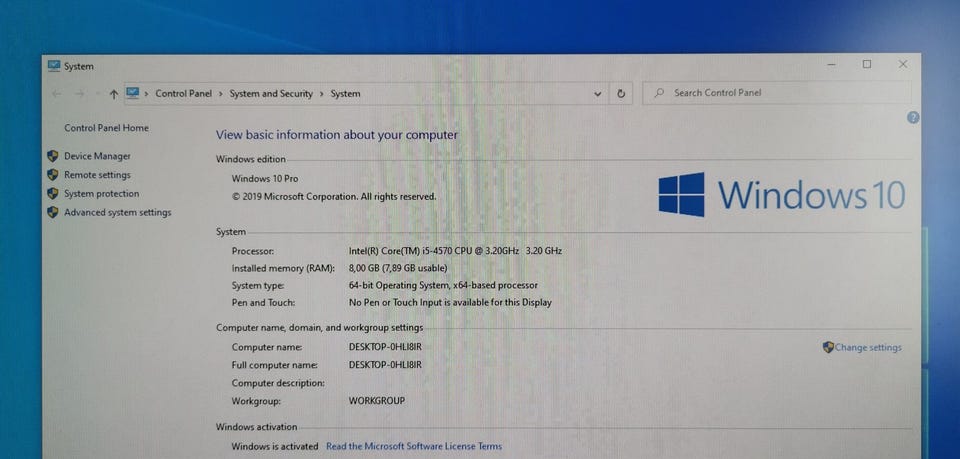960x459 pixels.
Task: Click the Windows 10 logo
Action: [782, 195]
